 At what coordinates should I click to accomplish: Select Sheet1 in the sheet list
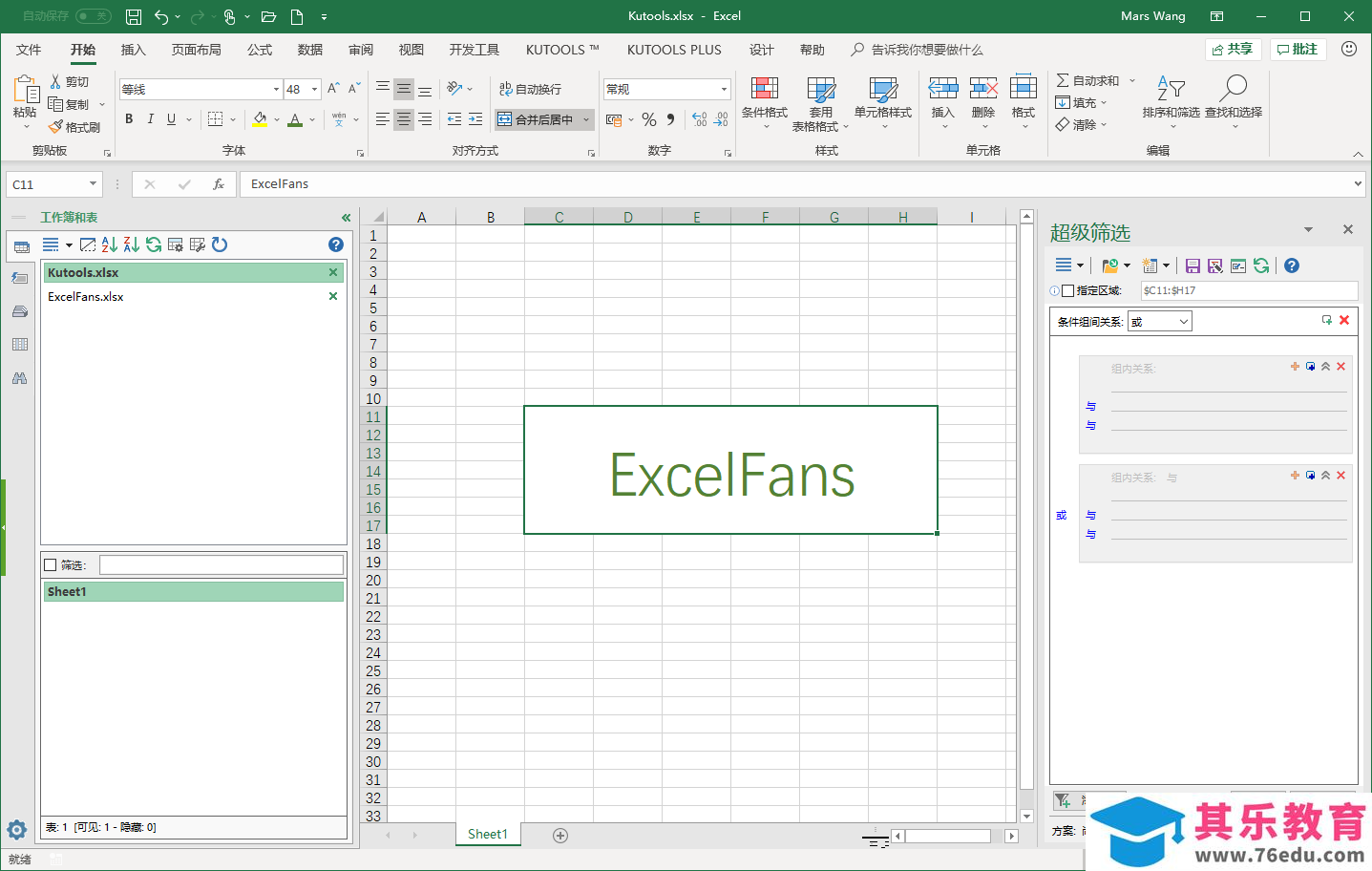click(x=194, y=592)
